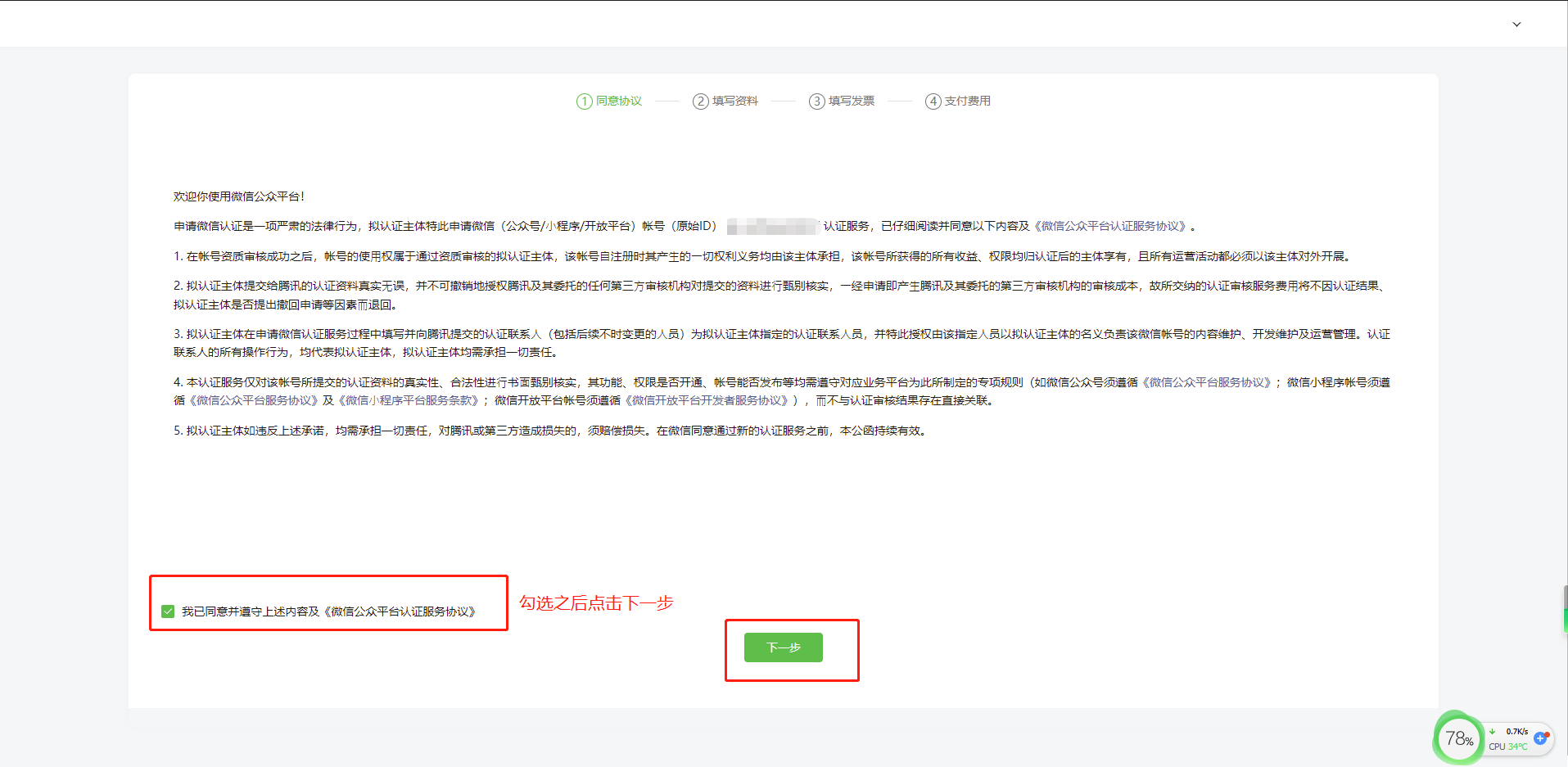Go to the 填写发票 step label
The height and width of the screenshot is (767, 1568).
852,102
